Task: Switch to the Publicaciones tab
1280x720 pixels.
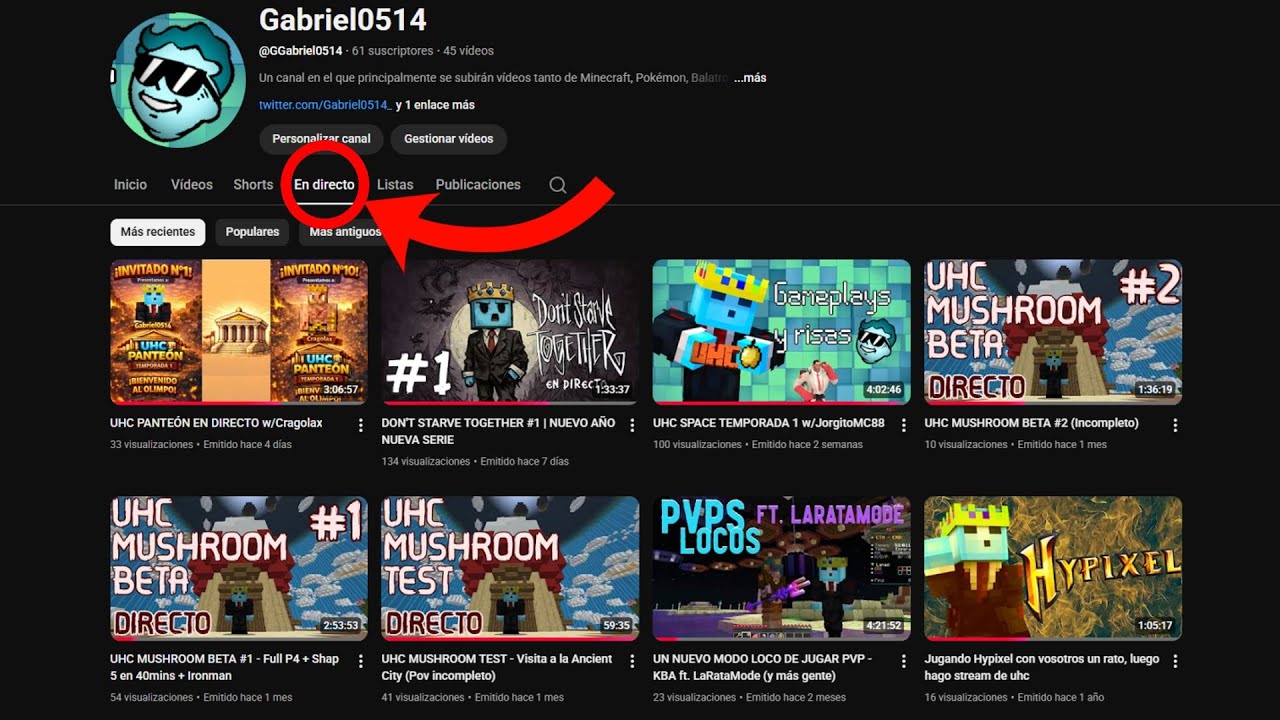Action: click(478, 185)
